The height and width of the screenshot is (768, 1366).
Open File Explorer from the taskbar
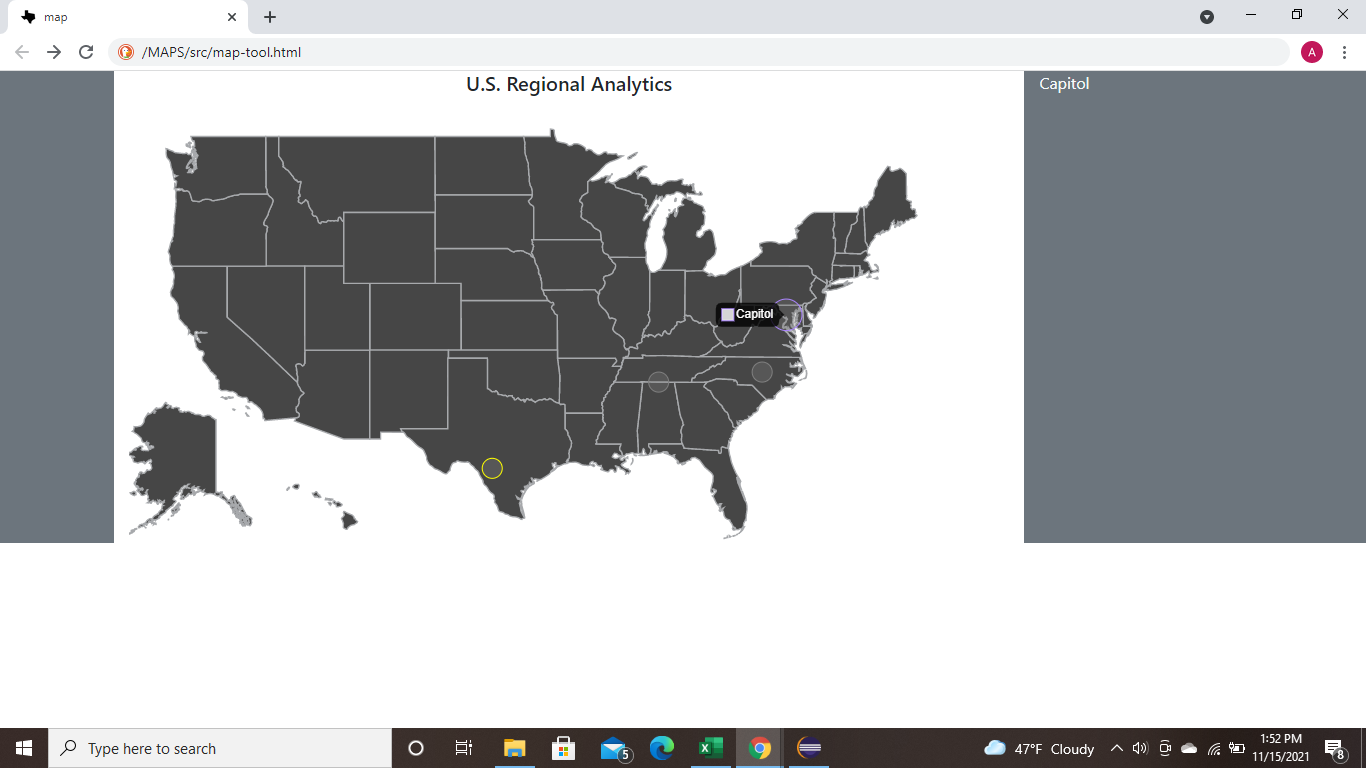[514, 748]
